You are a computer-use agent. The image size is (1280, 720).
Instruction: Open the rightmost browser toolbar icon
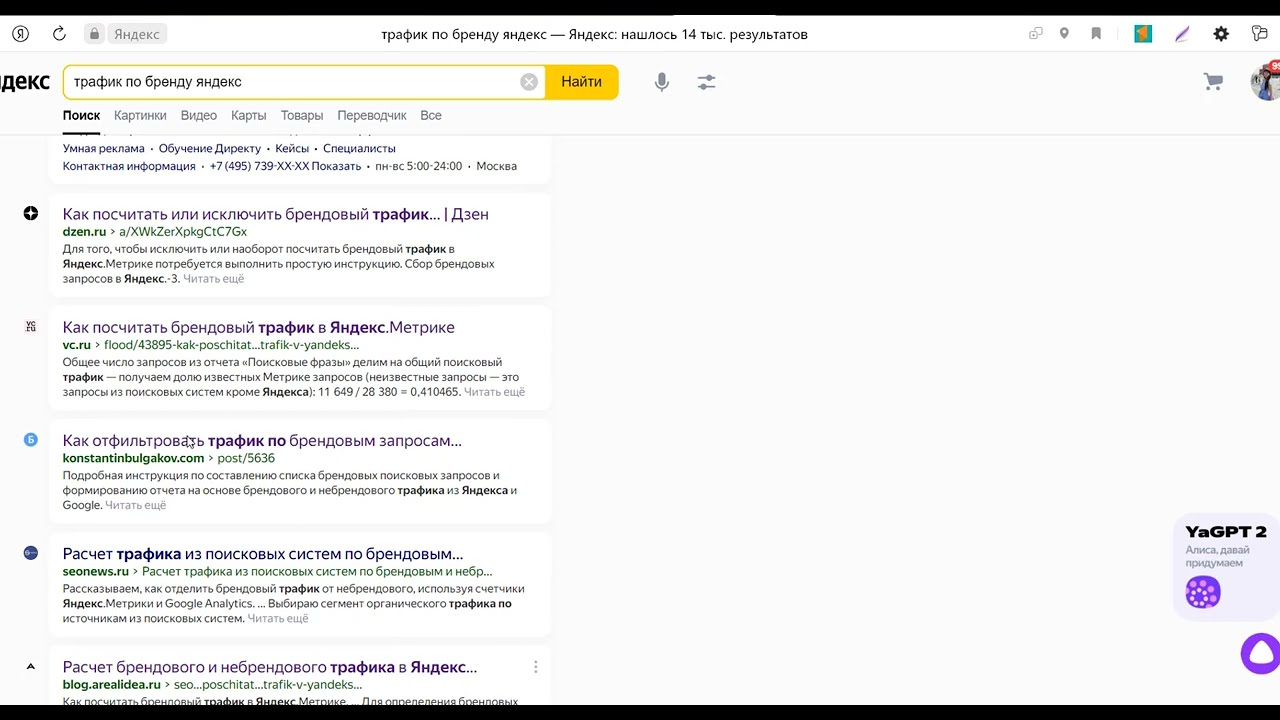(1260, 34)
